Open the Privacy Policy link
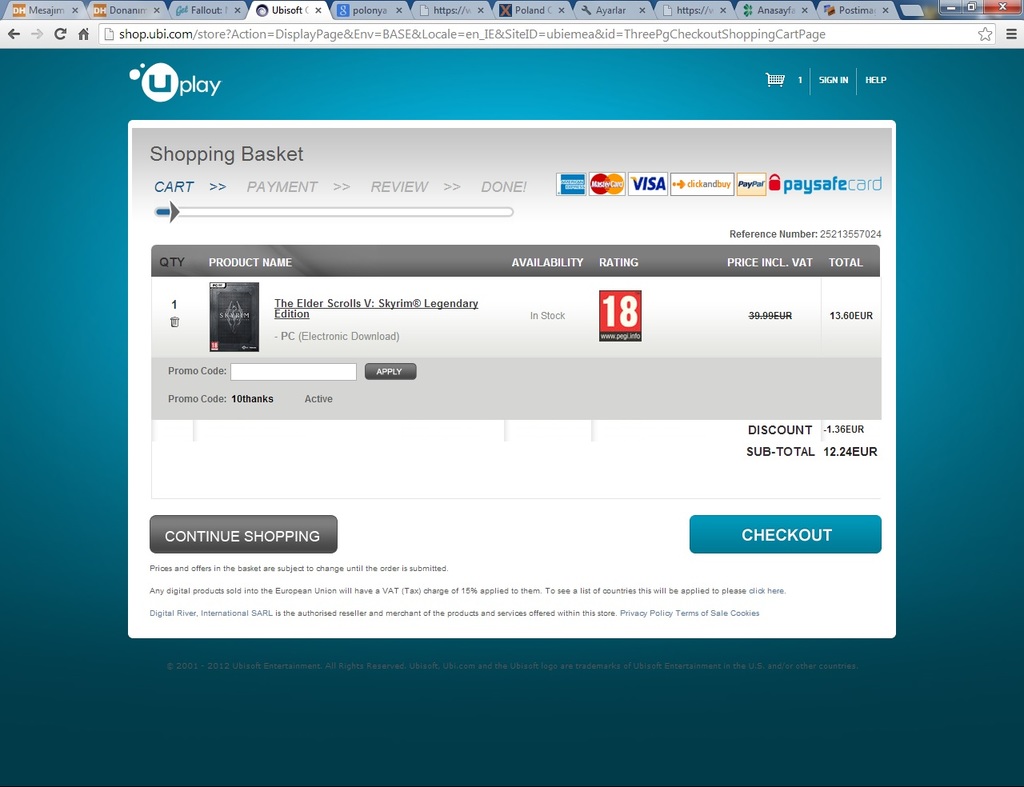 coord(646,613)
